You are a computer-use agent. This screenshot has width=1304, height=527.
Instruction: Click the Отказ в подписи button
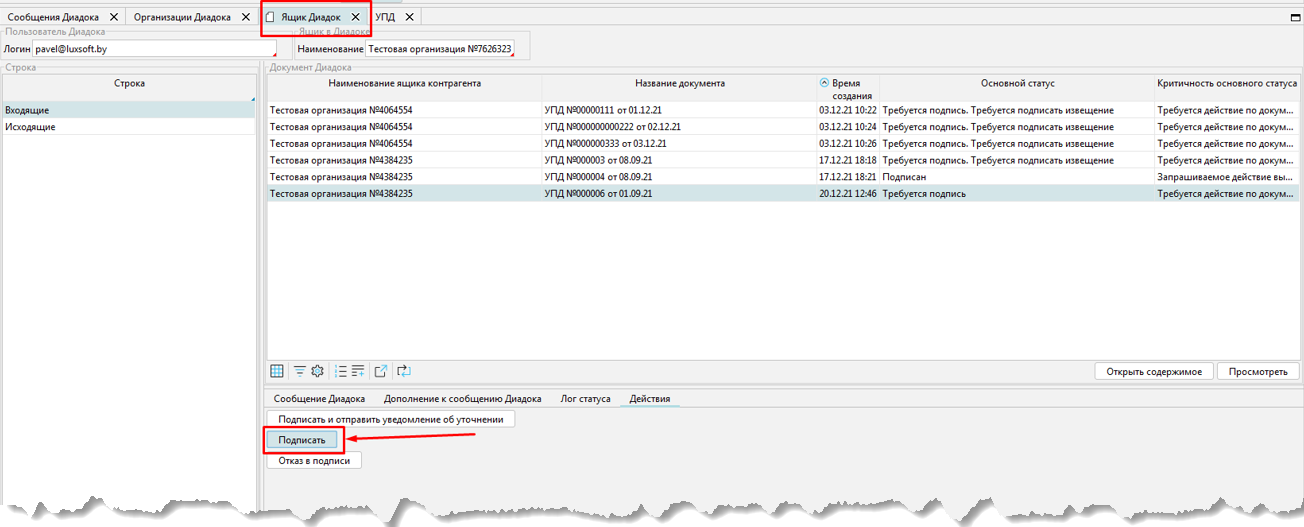click(314, 461)
